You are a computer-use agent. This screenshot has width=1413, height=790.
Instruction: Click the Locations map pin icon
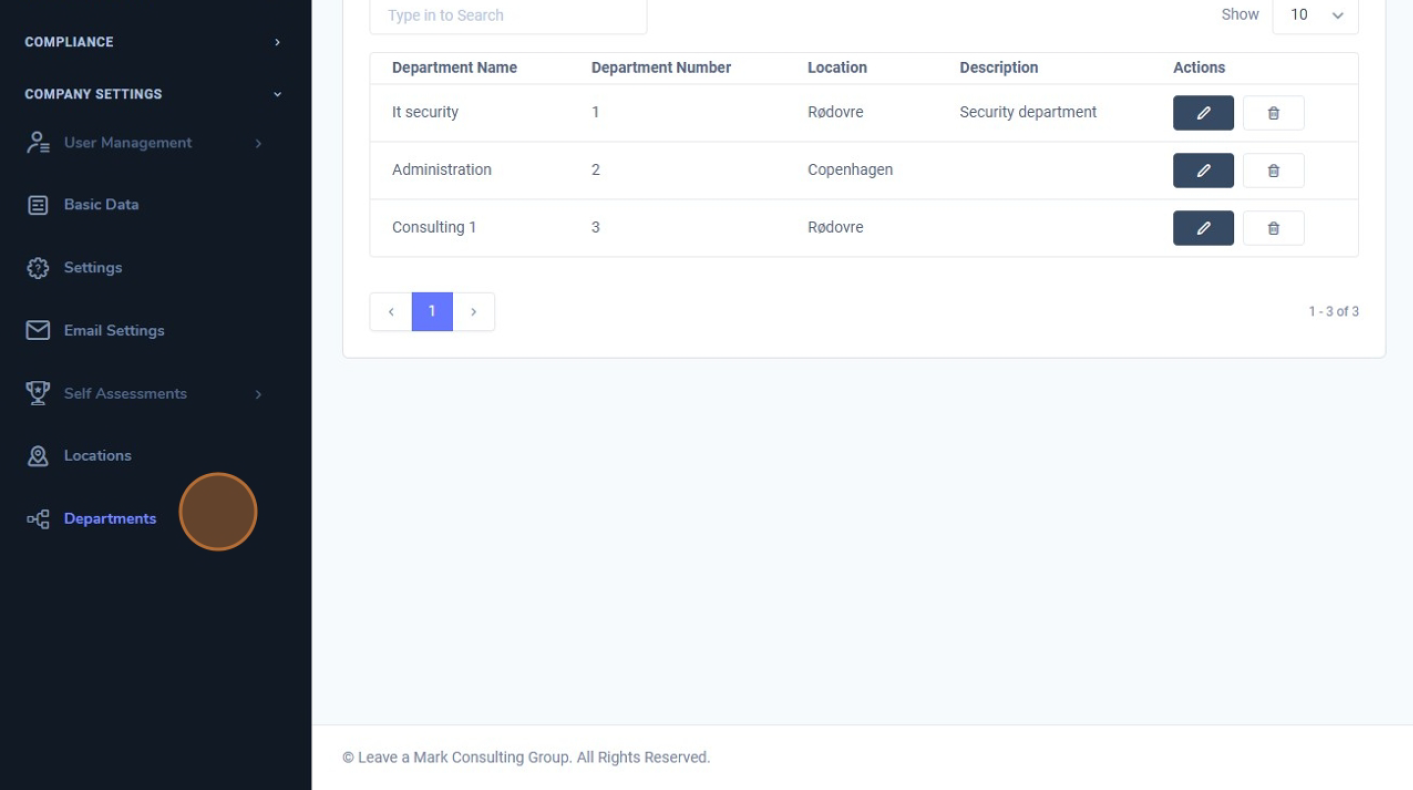(x=38, y=456)
